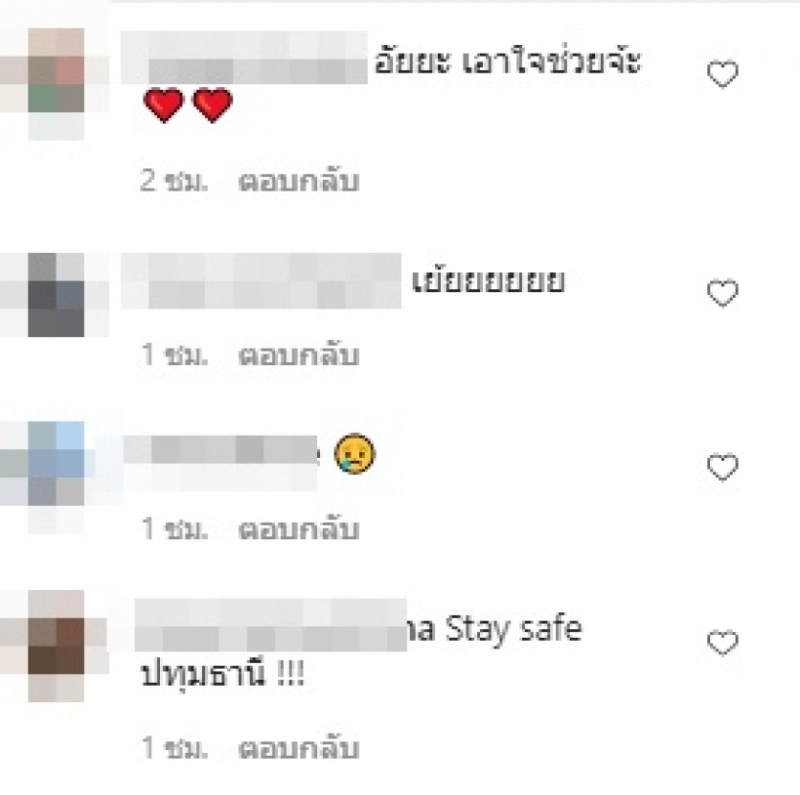
Task: Click '1 ชม.' timestamp under crying emoji comment
Action: (174, 529)
